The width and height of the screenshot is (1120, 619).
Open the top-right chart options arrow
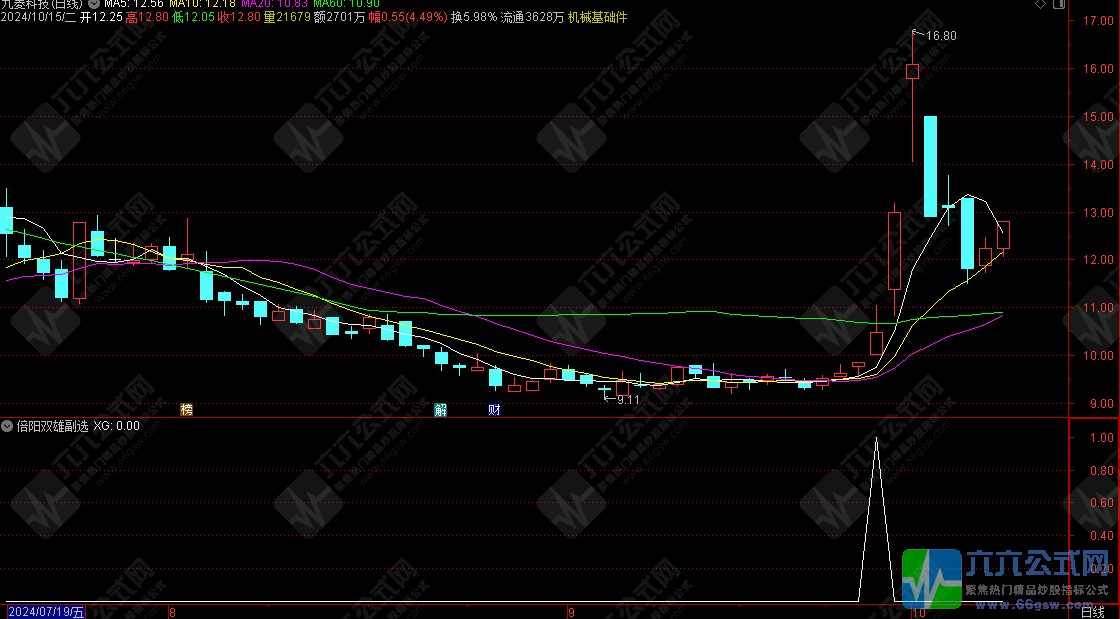coord(1057,5)
